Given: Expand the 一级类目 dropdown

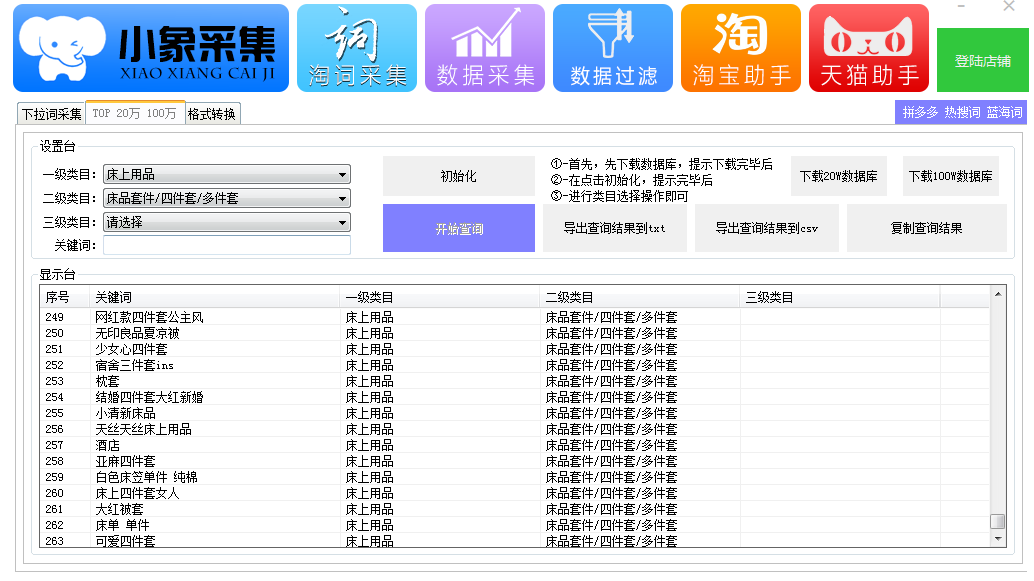Looking at the screenshot, I should 227,174.
